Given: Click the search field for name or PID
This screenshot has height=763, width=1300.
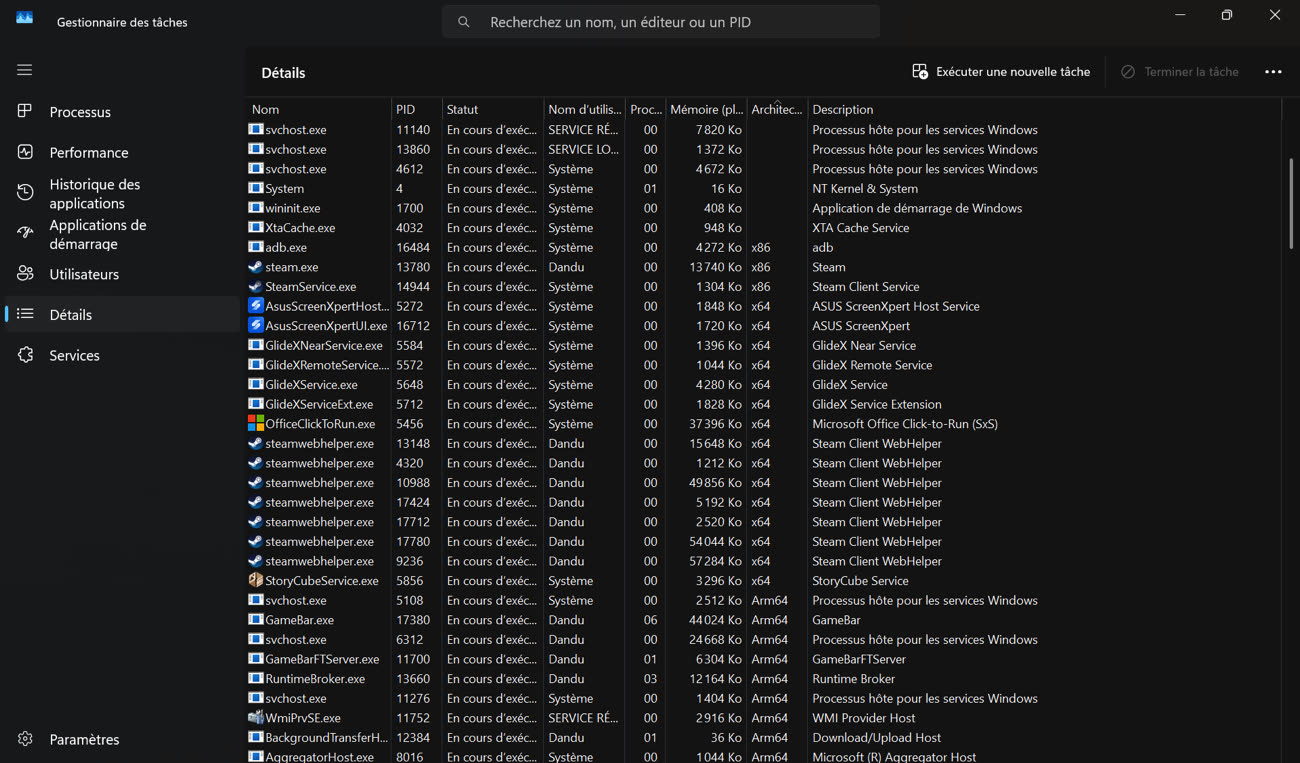Looking at the screenshot, I should (x=660, y=22).
